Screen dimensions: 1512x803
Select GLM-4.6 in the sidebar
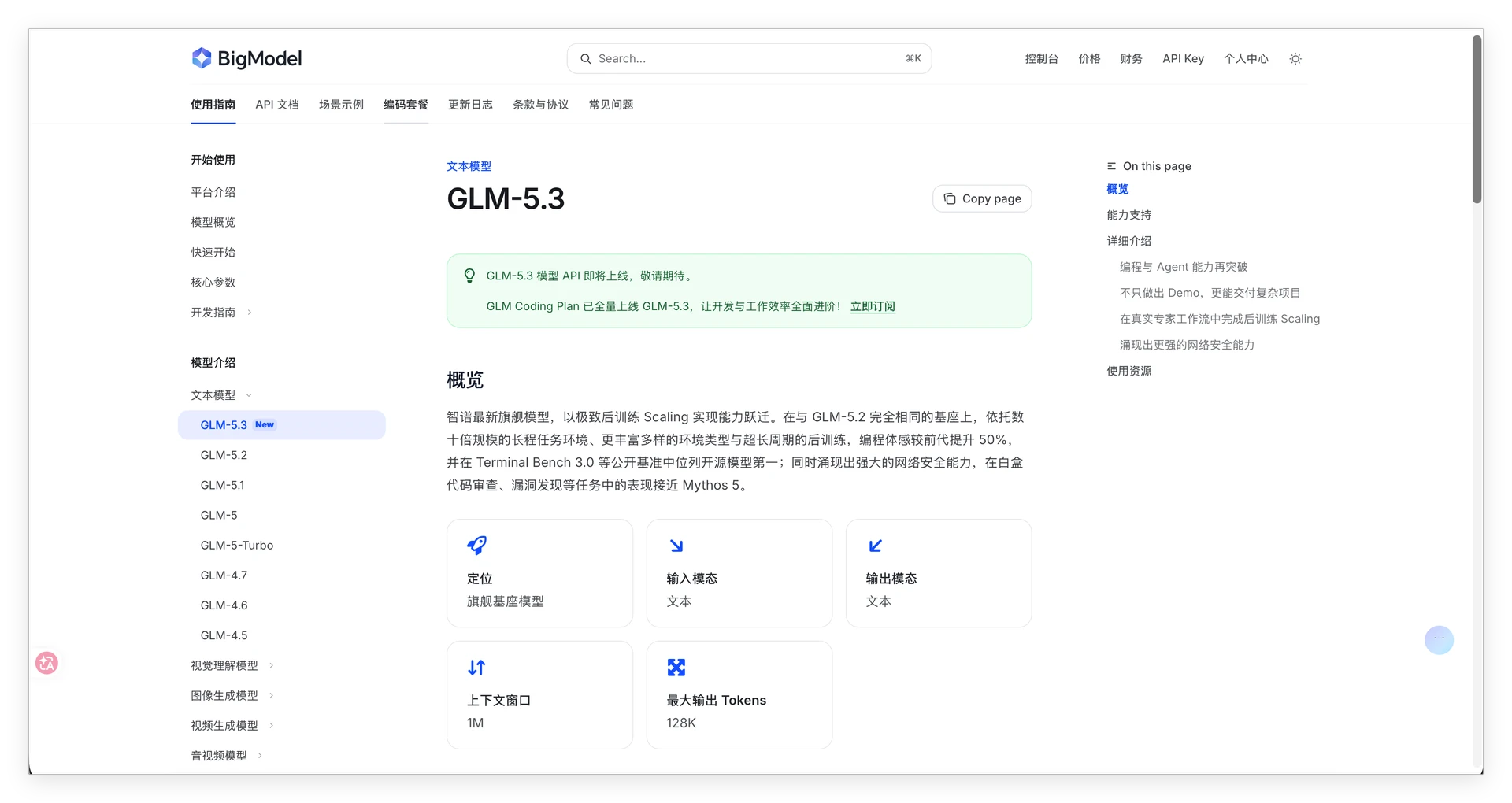[224, 605]
